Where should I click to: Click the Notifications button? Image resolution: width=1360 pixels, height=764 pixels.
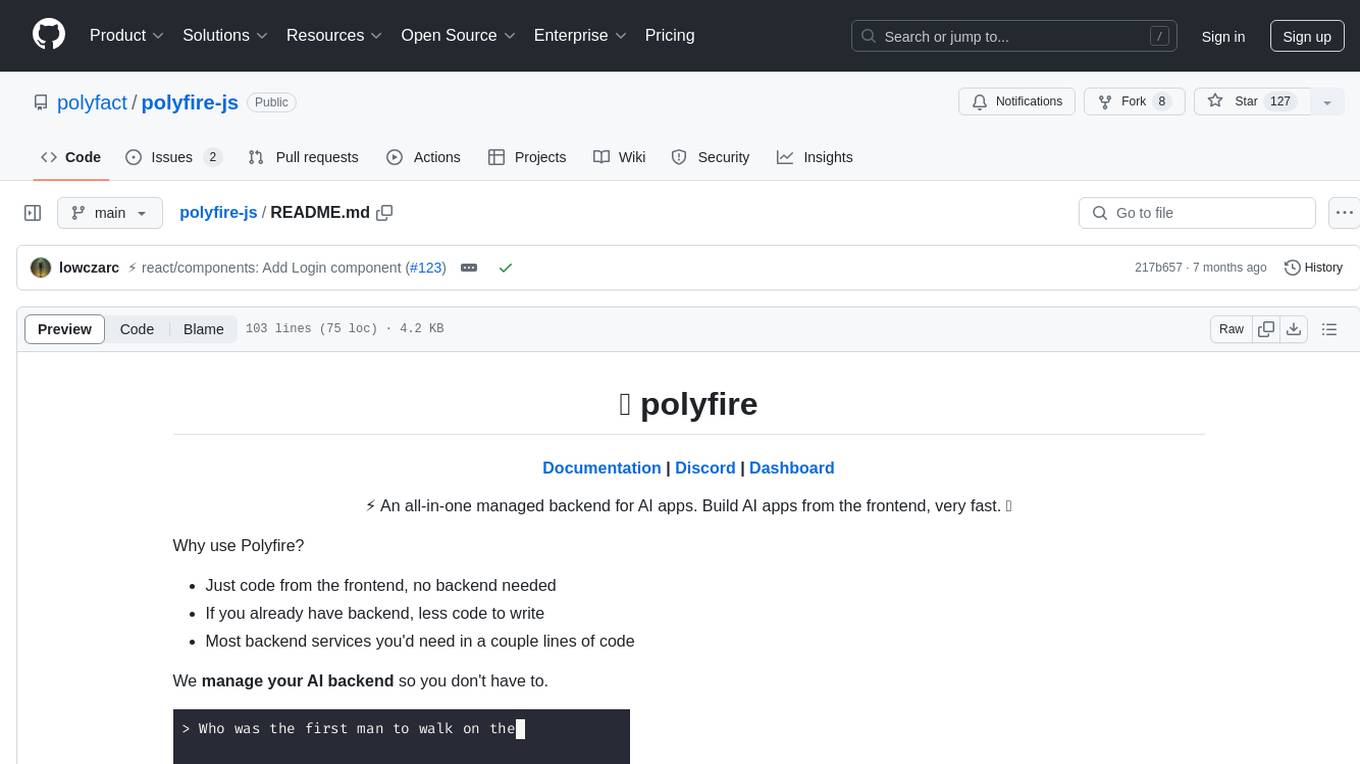[x=1017, y=101]
